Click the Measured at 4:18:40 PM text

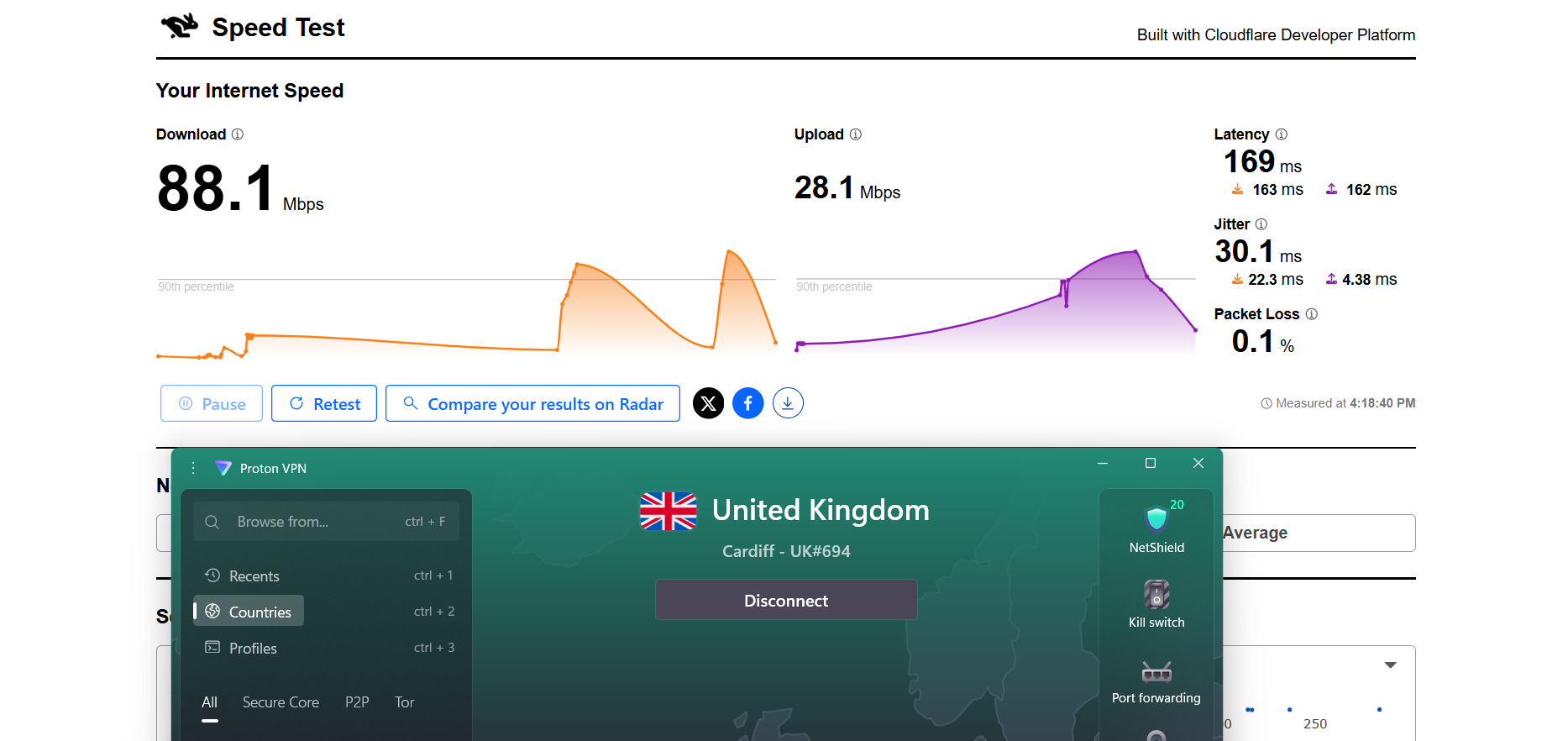[x=1338, y=403]
